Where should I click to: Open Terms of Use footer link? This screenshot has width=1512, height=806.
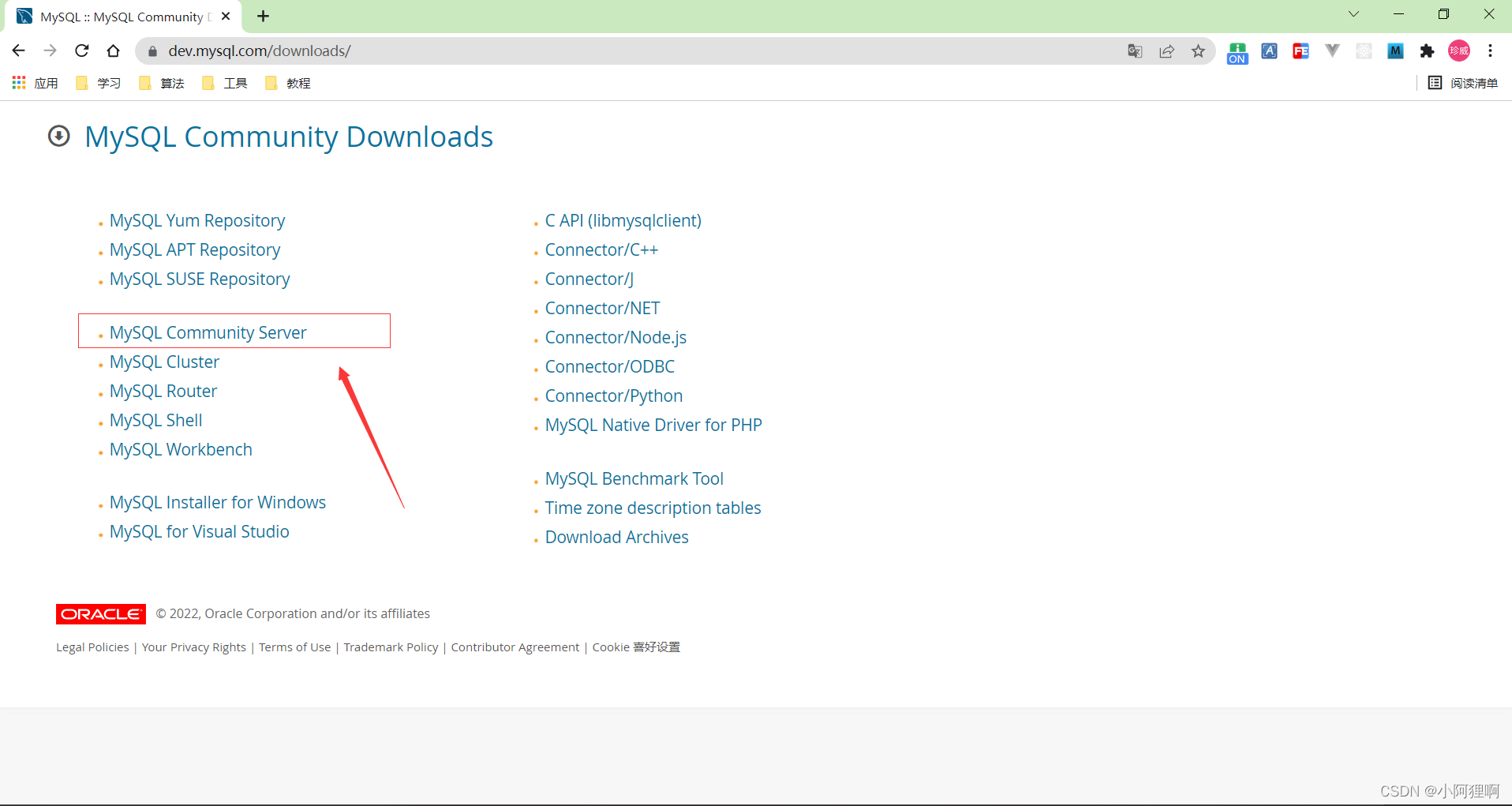(x=295, y=647)
